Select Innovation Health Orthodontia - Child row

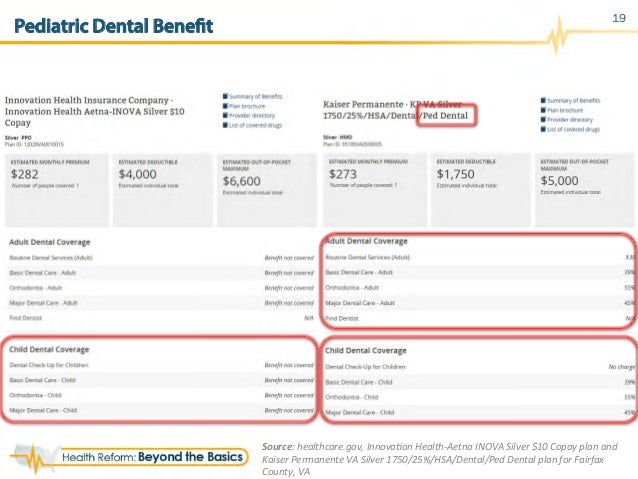[x=162, y=395]
